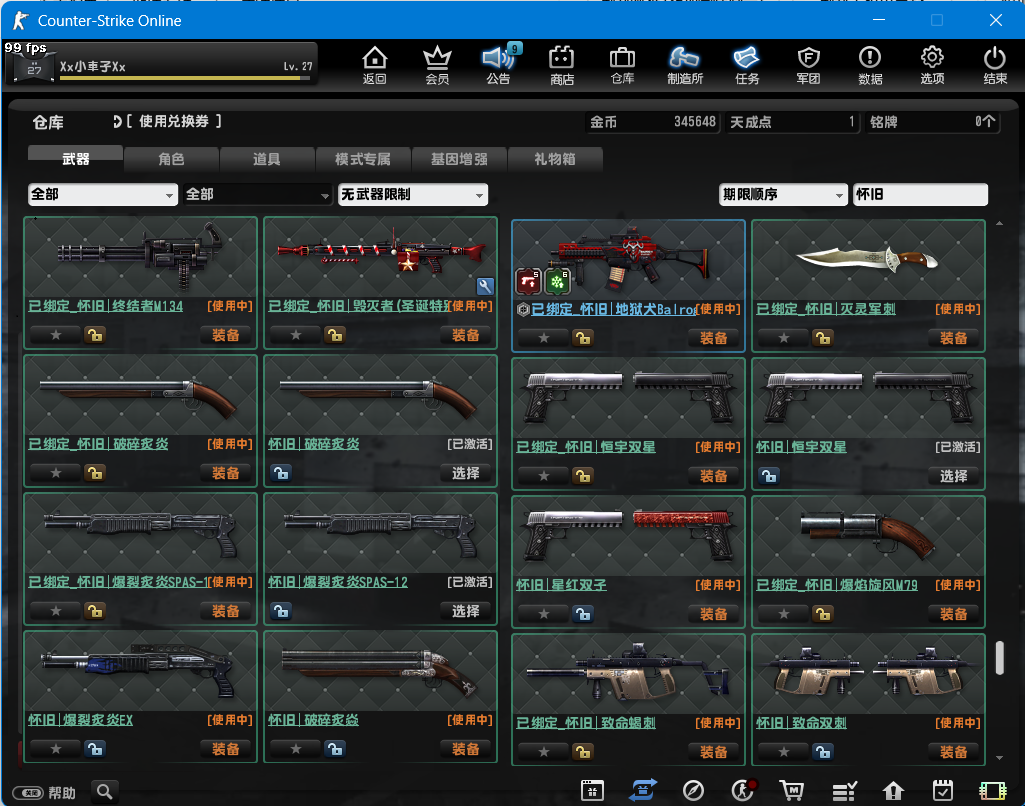Open the 仓库 warehouse briefcase icon

[x=622, y=65]
